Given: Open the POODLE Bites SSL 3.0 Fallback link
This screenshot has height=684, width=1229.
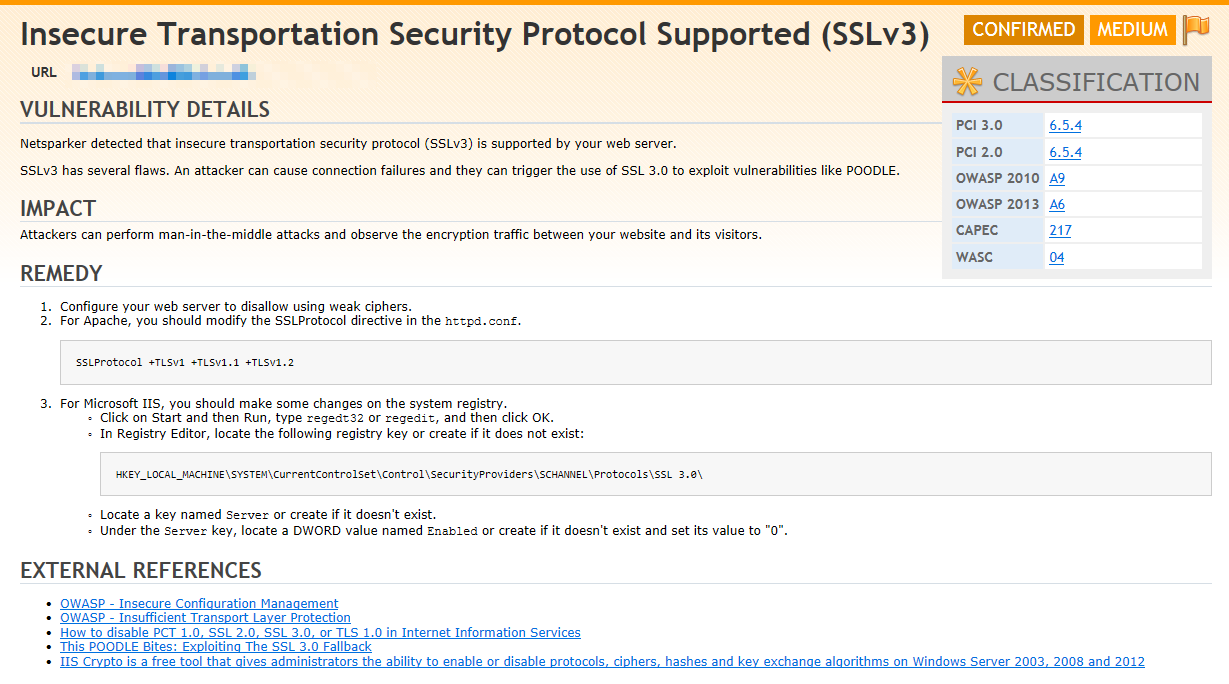Looking at the screenshot, I should pos(215,647).
